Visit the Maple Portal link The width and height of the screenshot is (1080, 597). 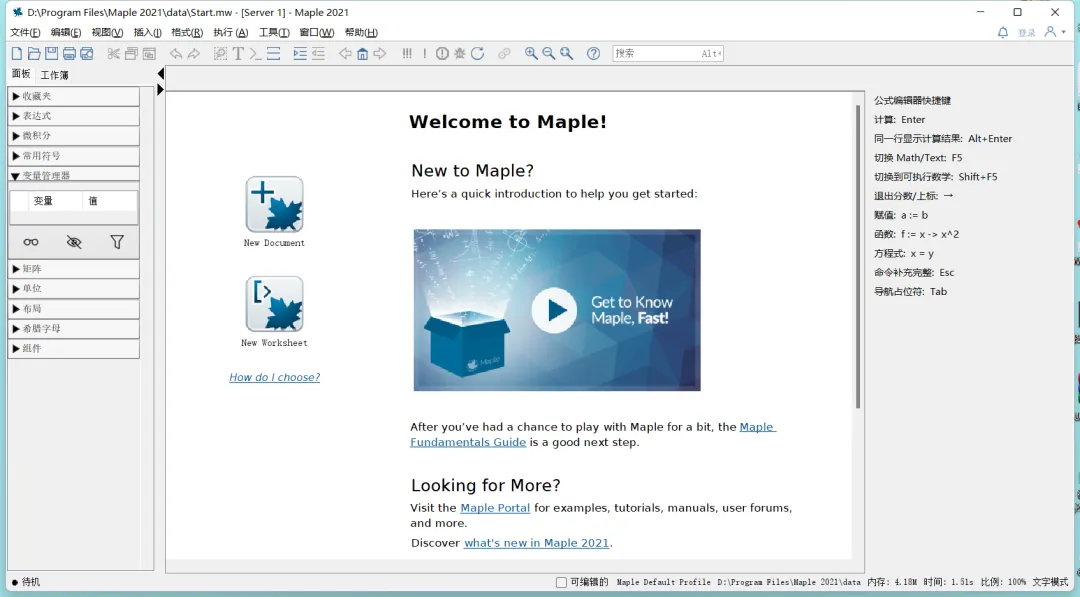click(495, 508)
